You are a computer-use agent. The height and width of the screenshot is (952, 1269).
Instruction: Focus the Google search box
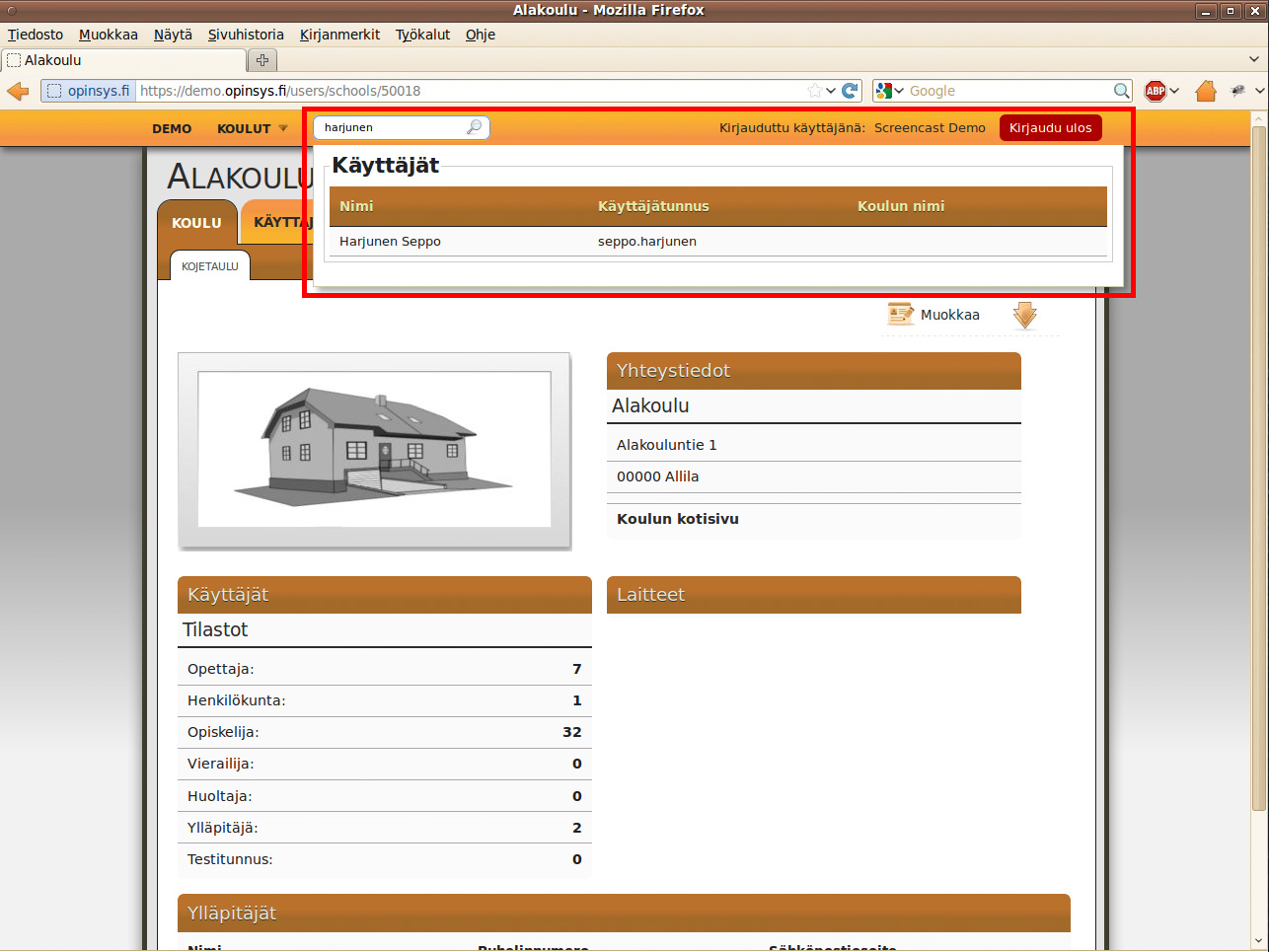[x=1008, y=91]
